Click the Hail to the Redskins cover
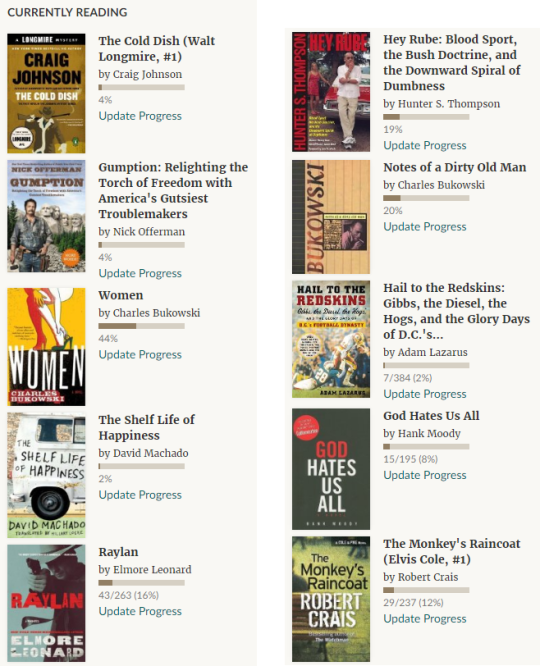The height and width of the screenshot is (666, 540). (x=331, y=339)
